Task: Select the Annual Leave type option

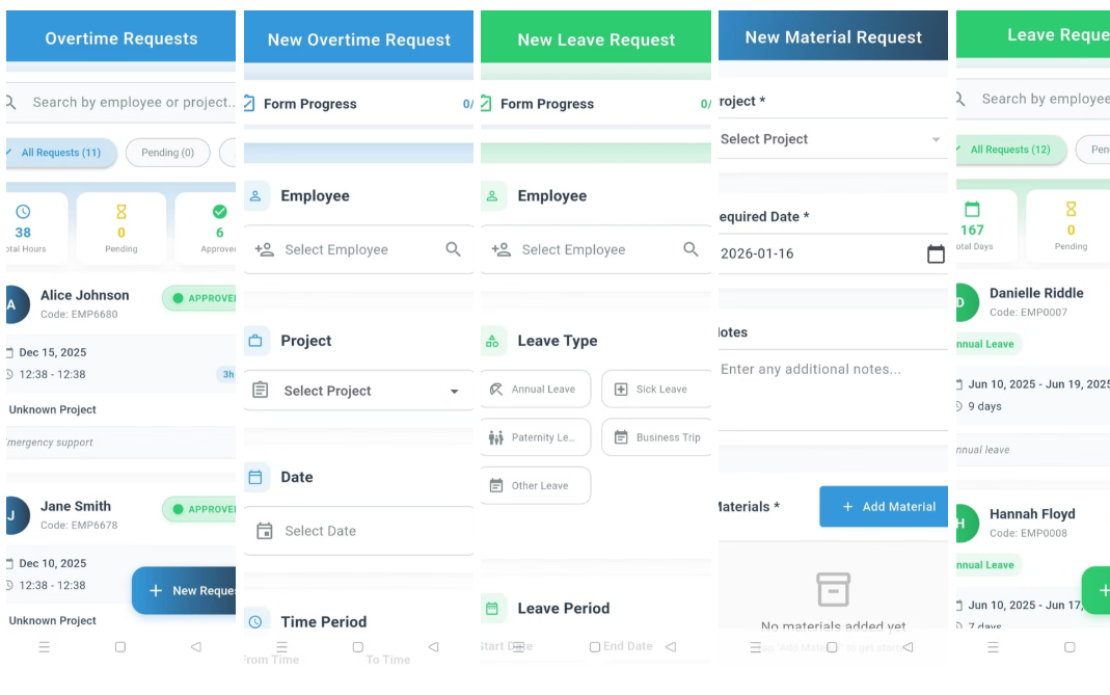Action: [535, 389]
